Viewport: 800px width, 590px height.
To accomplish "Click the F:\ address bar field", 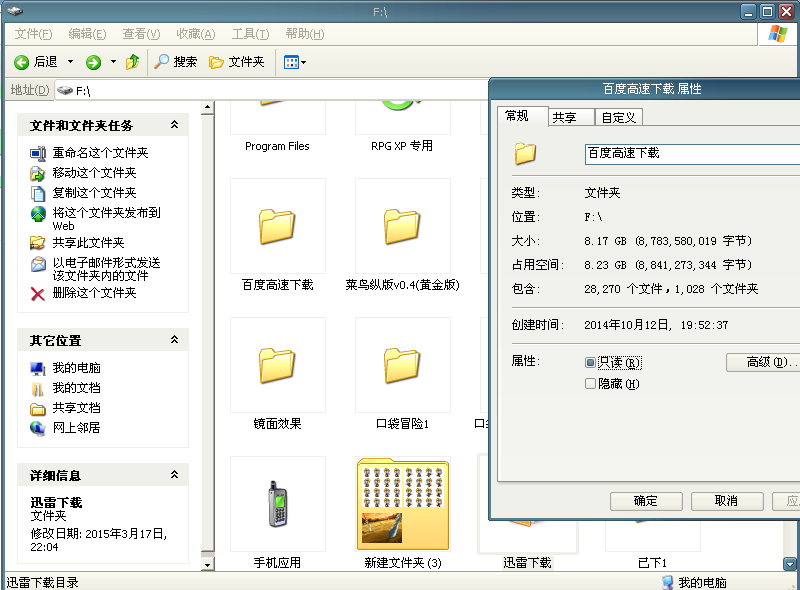I will [270, 90].
